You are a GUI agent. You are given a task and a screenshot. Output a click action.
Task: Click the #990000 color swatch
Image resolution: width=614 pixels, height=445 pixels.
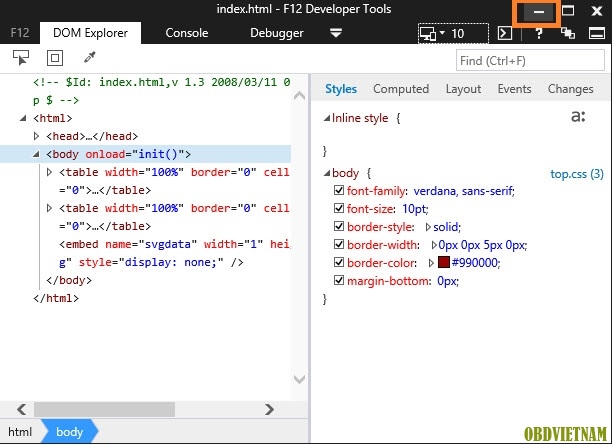(444, 262)
